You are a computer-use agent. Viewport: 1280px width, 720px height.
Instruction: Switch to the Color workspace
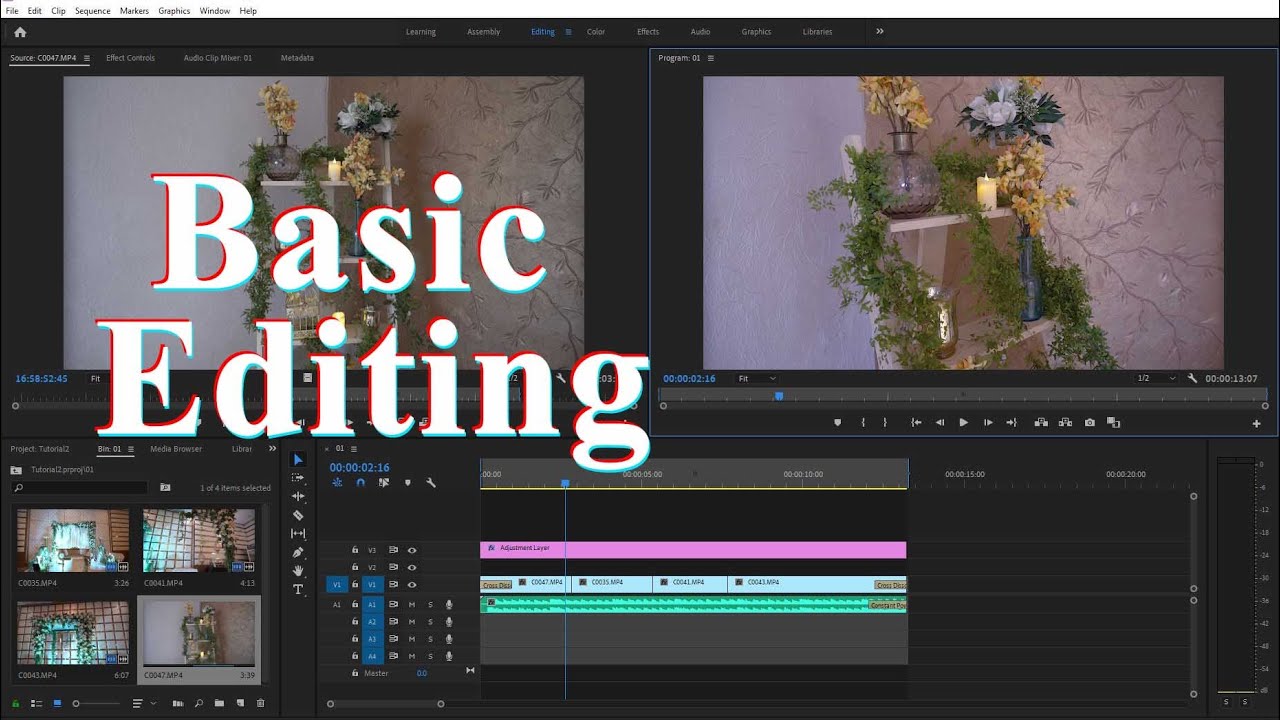tap(596, 32)
